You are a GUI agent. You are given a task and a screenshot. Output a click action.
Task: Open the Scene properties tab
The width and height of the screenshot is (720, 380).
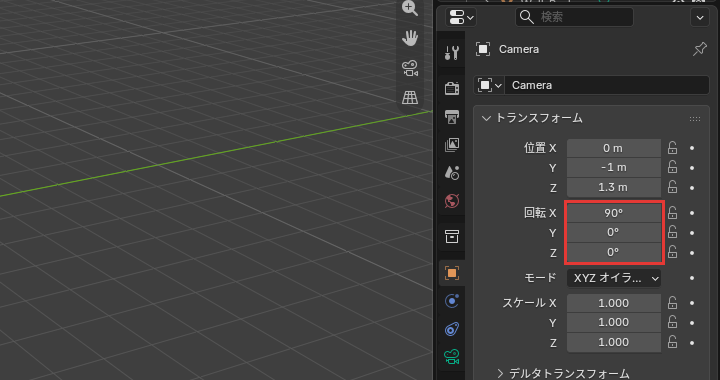452,173
